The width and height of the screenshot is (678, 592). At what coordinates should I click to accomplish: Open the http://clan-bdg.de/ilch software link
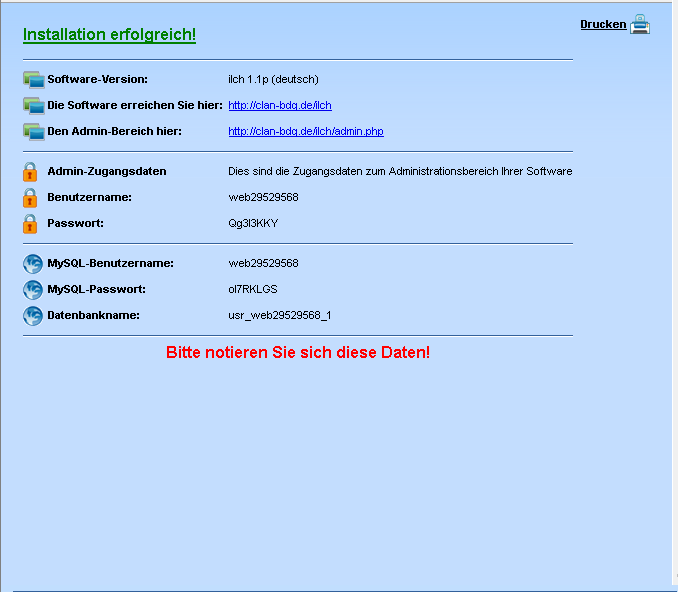(280, 105)
